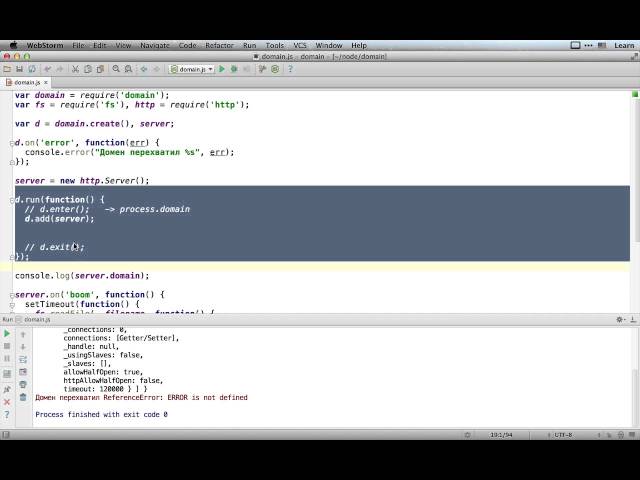Click the Save All floppy icon

point(20,69)
